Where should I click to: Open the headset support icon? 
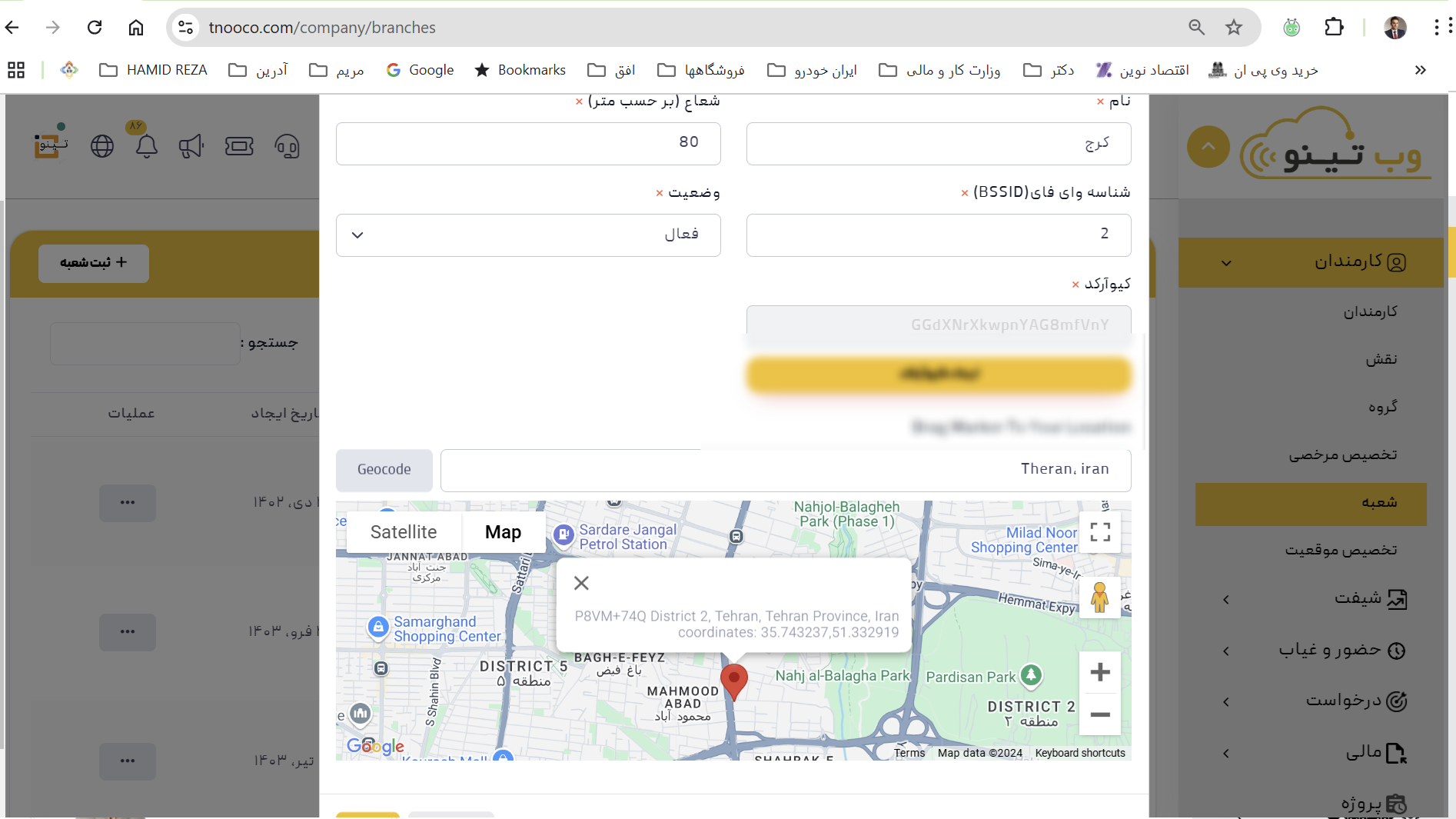[287, 146]
